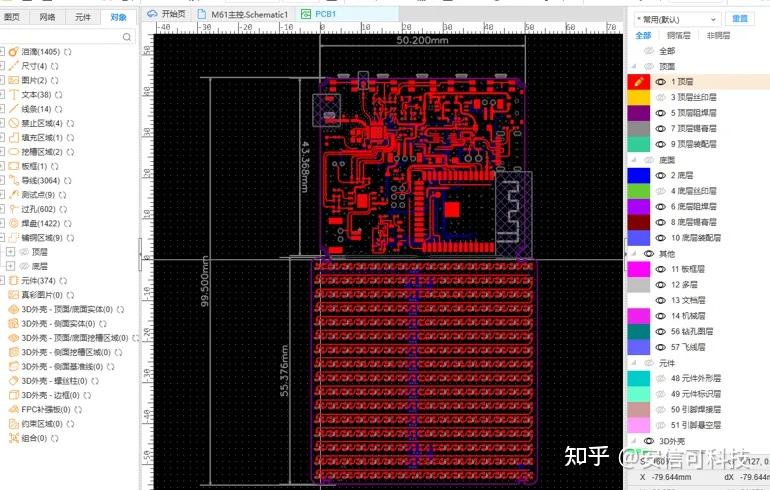
Task: Show the 4 底层丝印层 layer
Action: (661, 191)
